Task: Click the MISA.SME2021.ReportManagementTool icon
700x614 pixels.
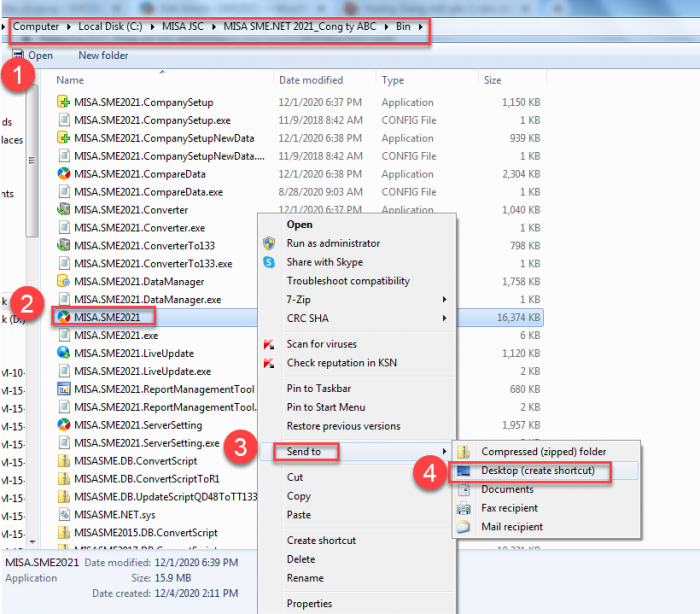Action: [64, 389]
